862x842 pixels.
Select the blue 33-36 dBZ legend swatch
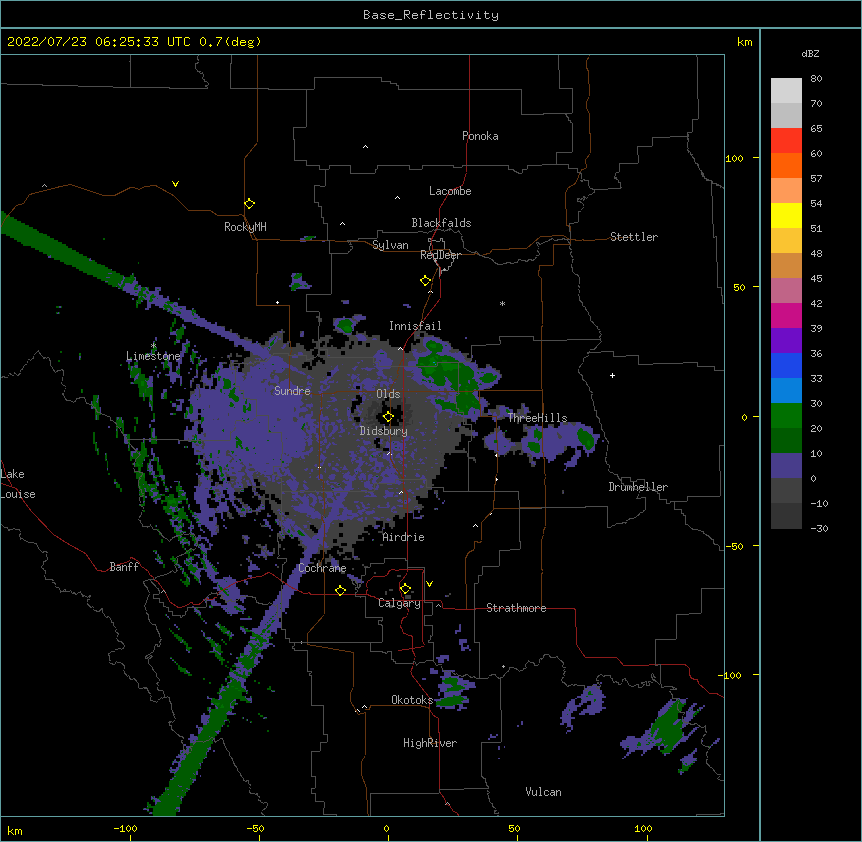click(x=786, y=365)
